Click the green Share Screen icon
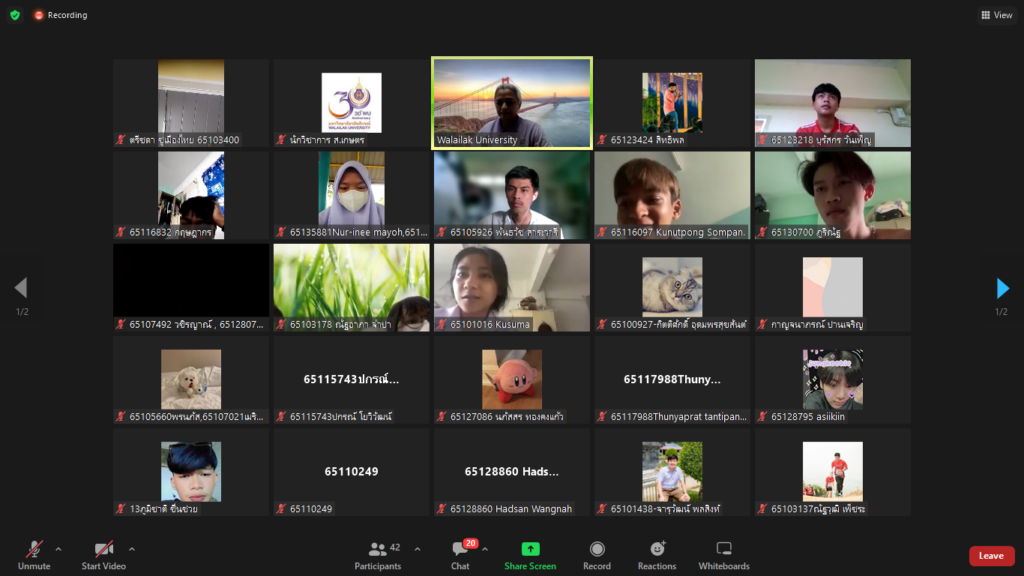 coord(530,549)
